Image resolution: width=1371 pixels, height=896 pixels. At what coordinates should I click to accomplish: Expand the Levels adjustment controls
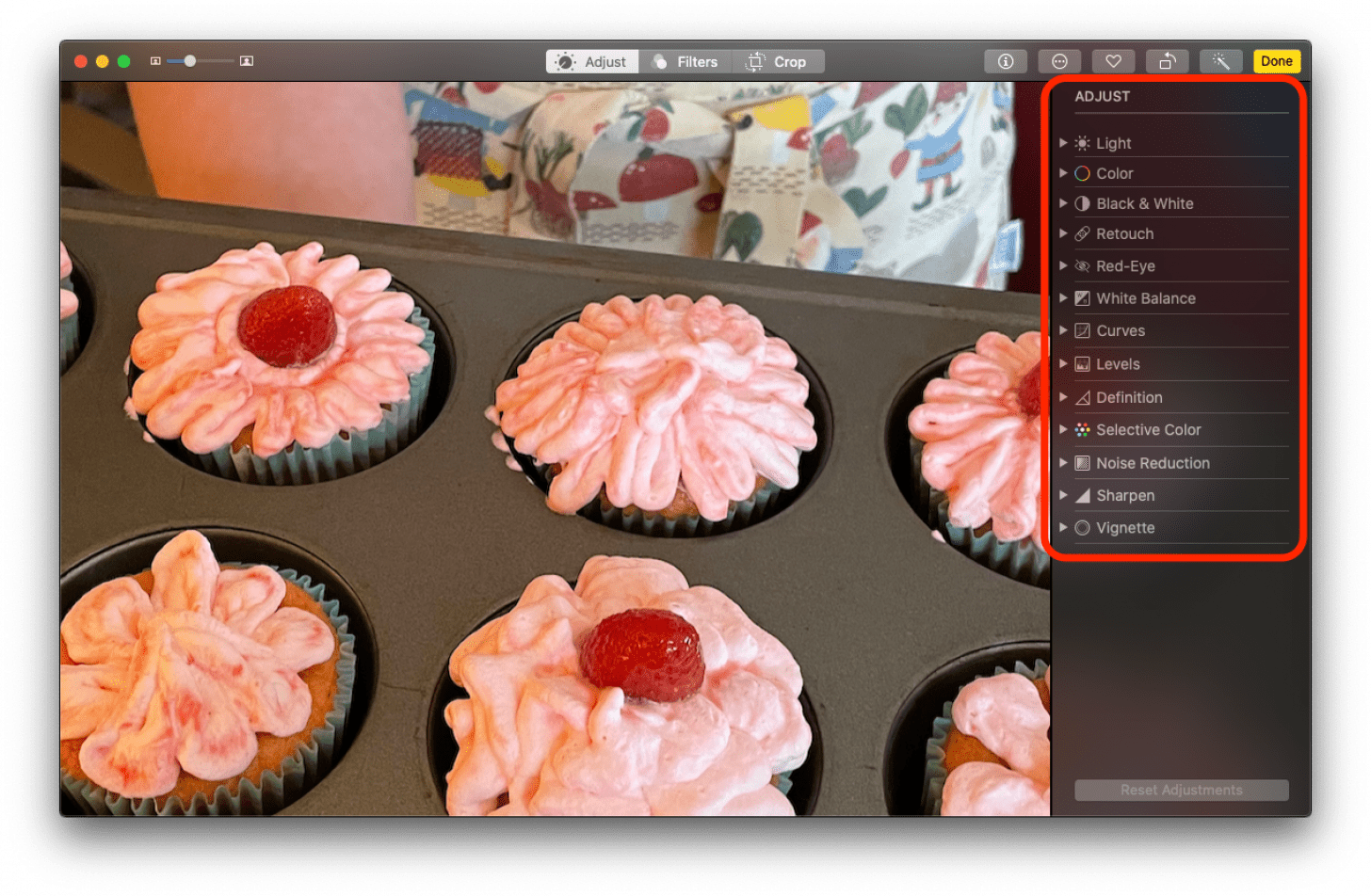(x=1064, y=363)
